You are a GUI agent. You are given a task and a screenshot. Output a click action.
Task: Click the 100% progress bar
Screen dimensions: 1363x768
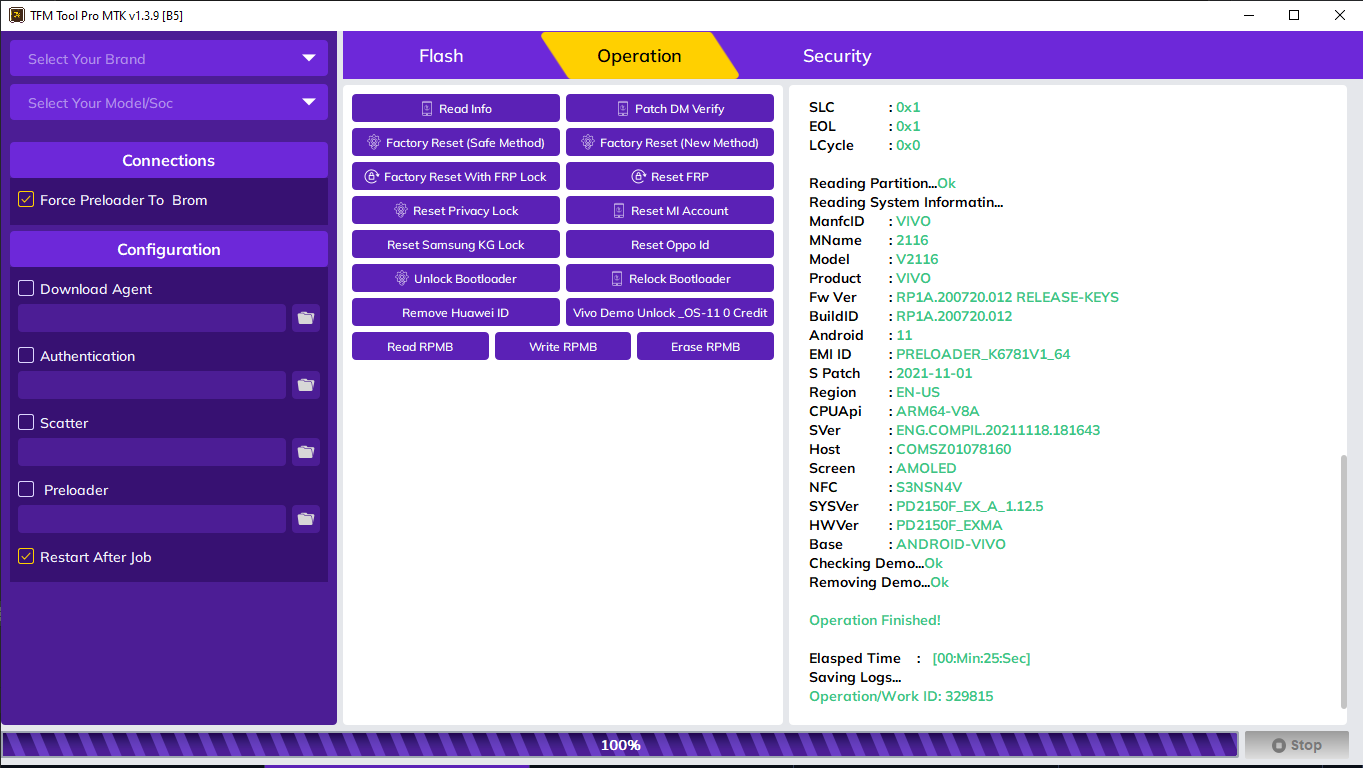point(620,745)
